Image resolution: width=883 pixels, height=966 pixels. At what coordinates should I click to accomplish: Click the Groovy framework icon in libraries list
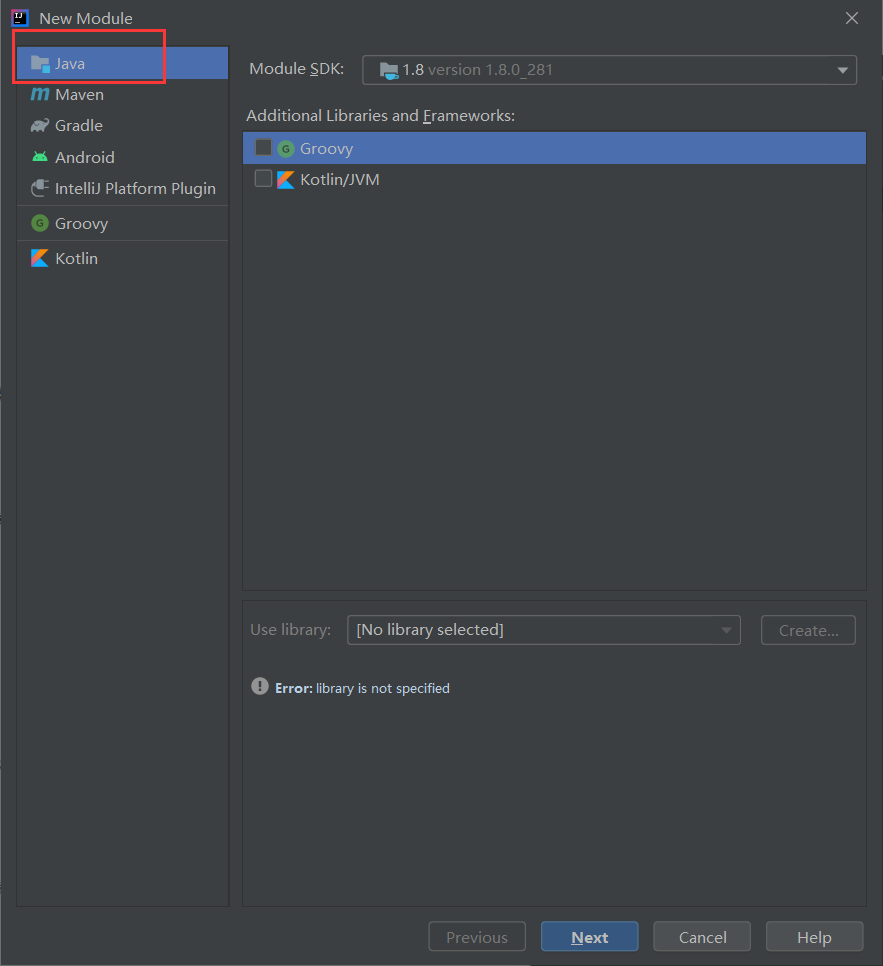coord(285,148)
